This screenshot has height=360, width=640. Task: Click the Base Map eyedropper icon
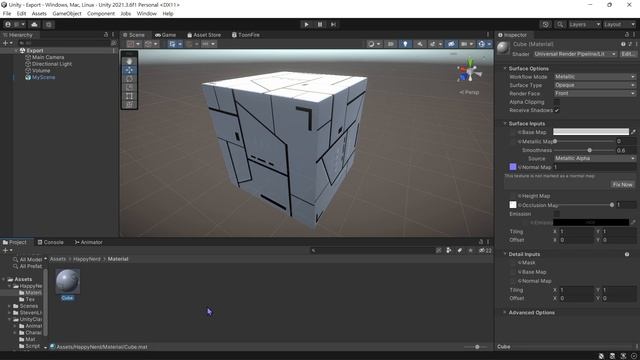click(633, 132)
